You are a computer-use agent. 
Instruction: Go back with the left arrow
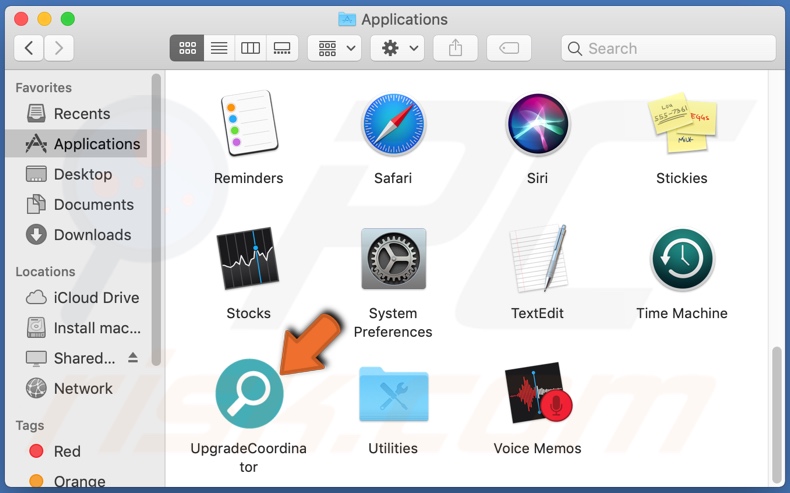(x=28, y=48)
